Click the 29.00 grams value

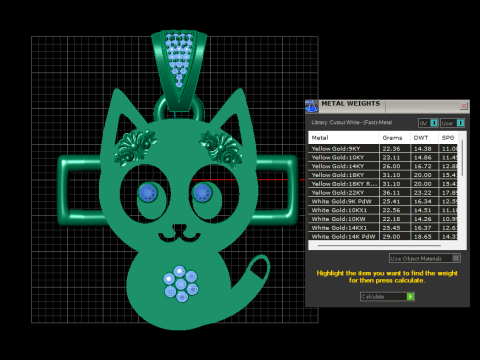click(391, 236)
